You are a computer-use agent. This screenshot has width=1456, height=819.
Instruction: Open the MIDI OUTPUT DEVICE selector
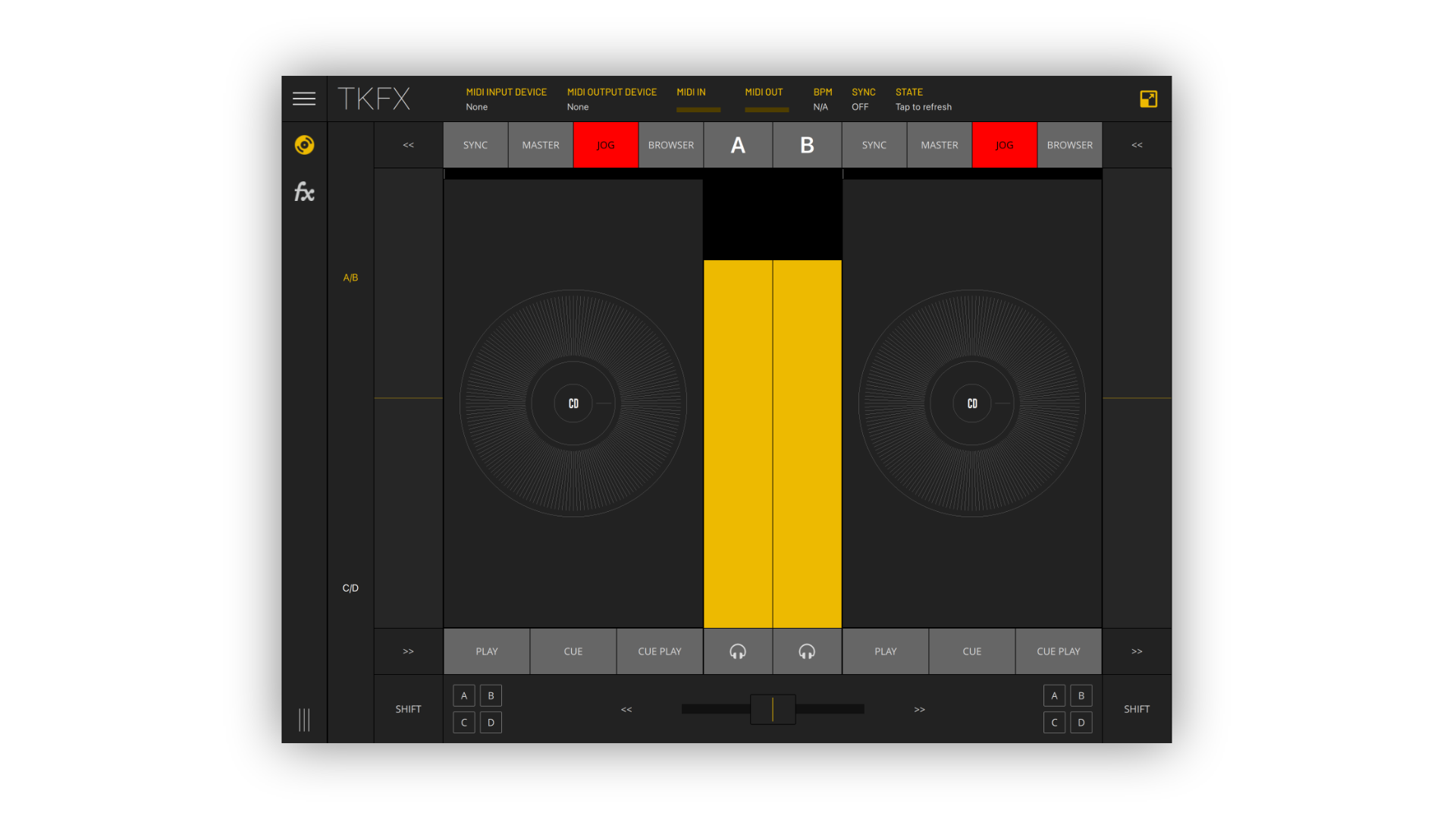[x=611, y=99]
